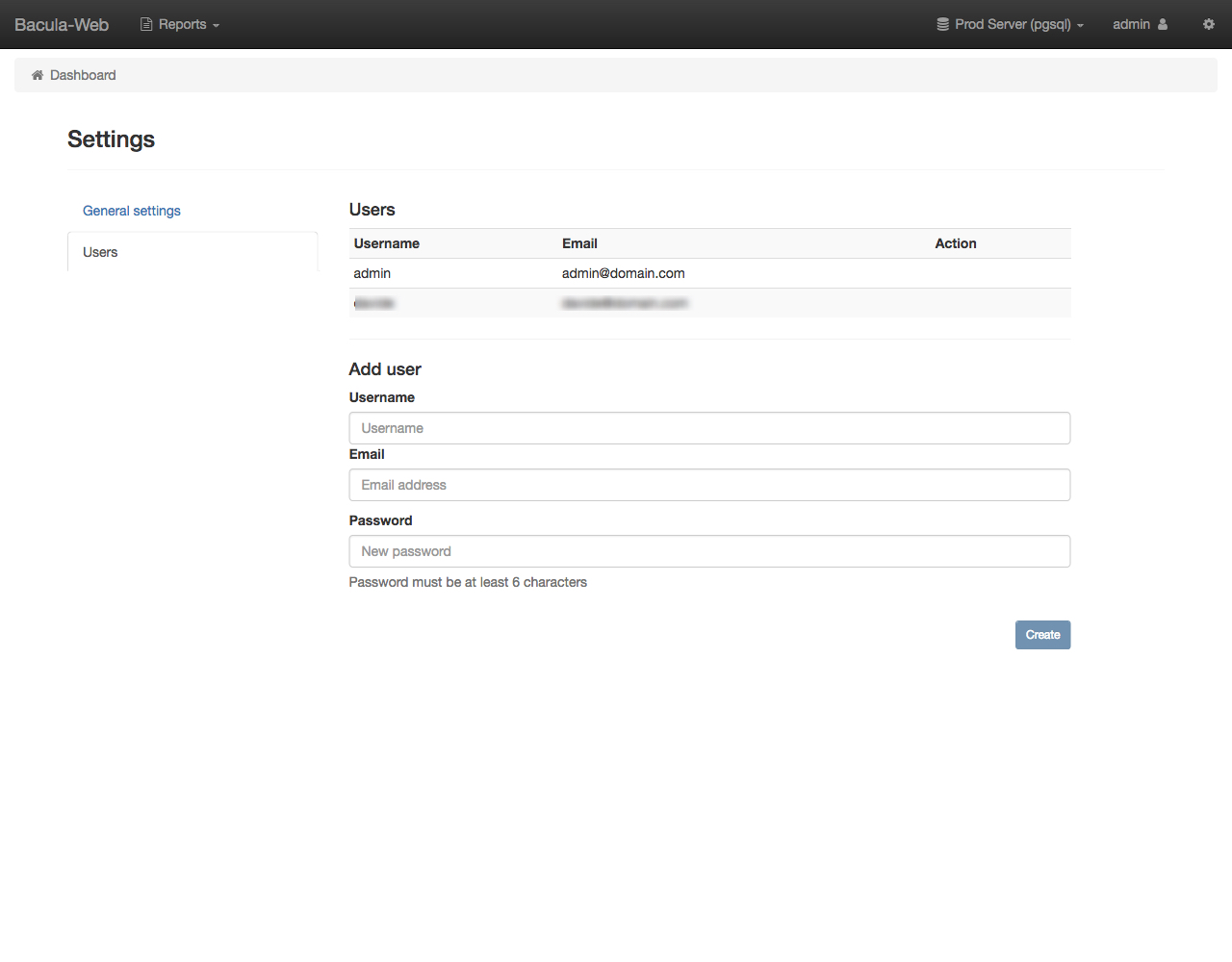The height and width of the screenshot is (962, 1232).
Task: Click the blurred username in the second row
Action: coord(374,303)
